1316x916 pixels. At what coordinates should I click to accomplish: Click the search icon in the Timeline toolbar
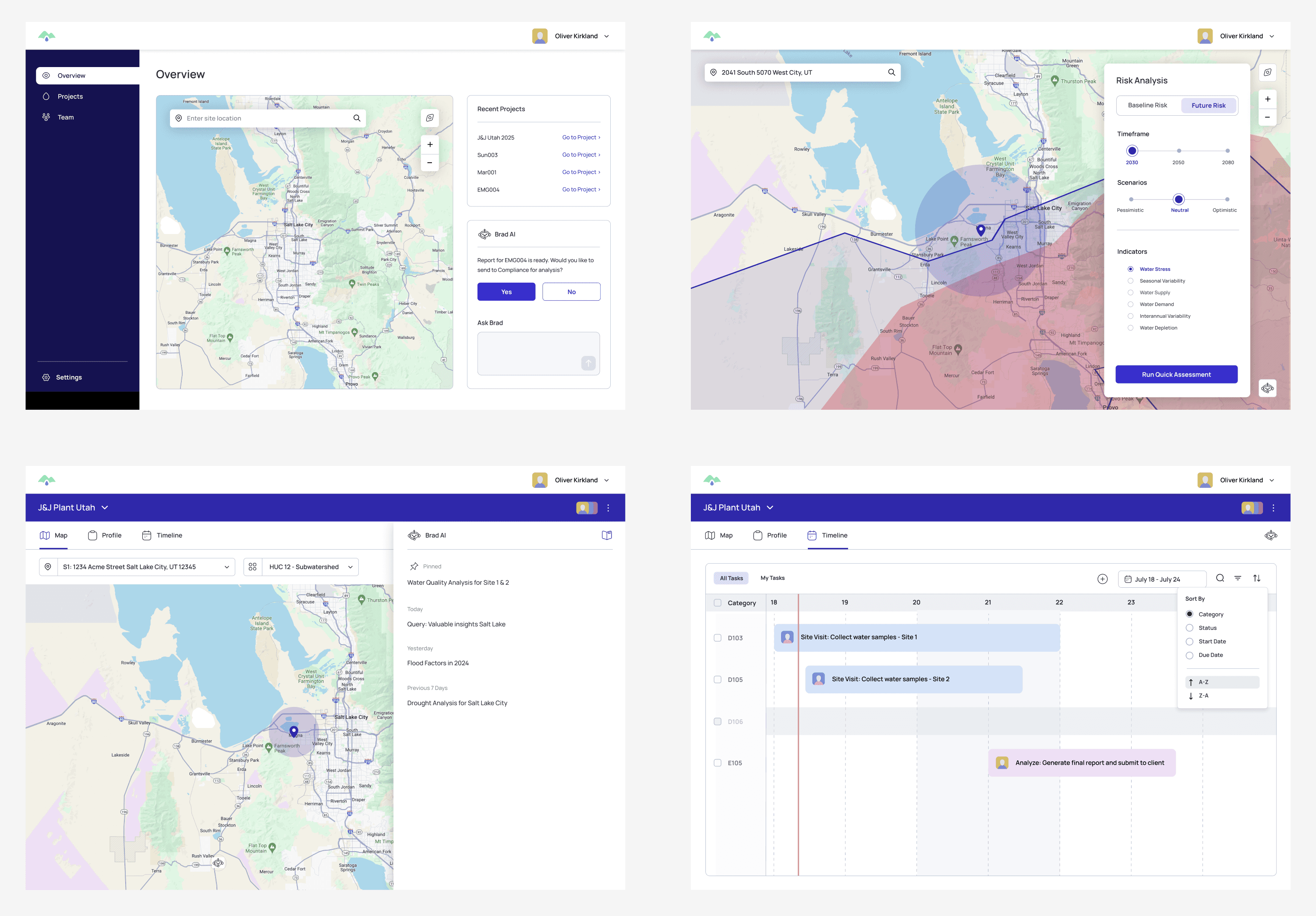[1220, 578]
